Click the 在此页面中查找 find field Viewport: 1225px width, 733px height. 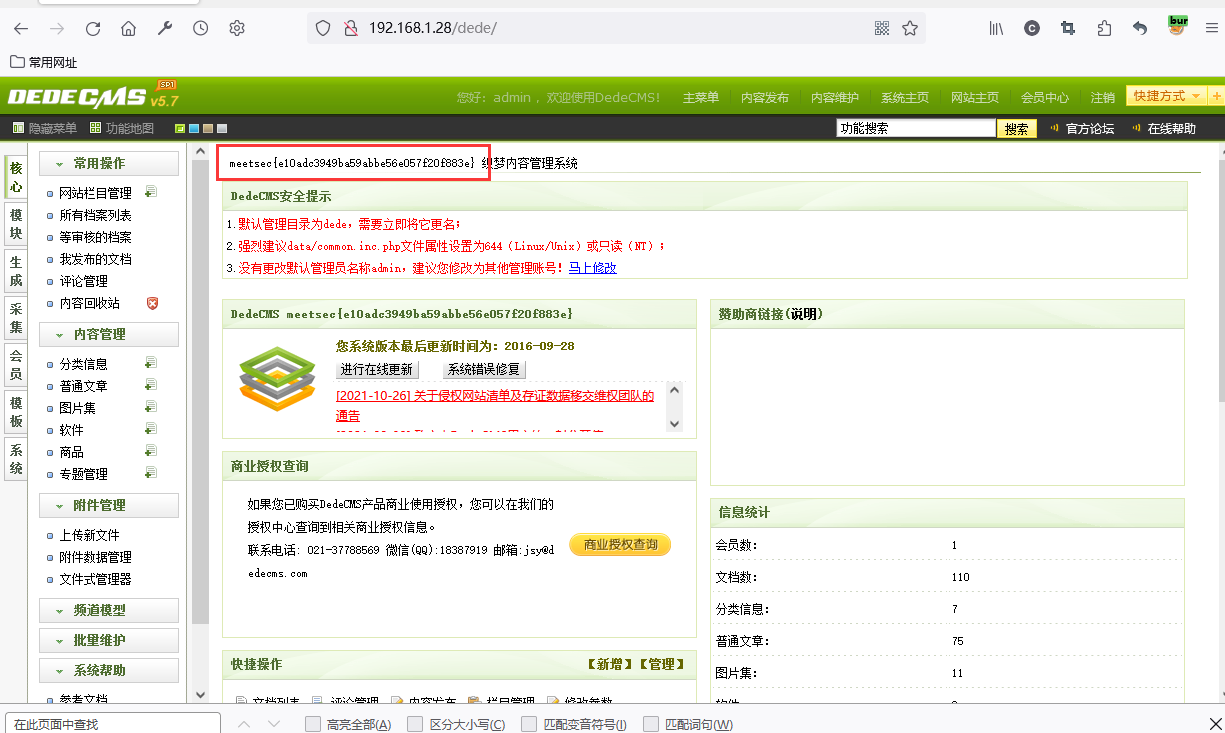(x=112, y=724)
